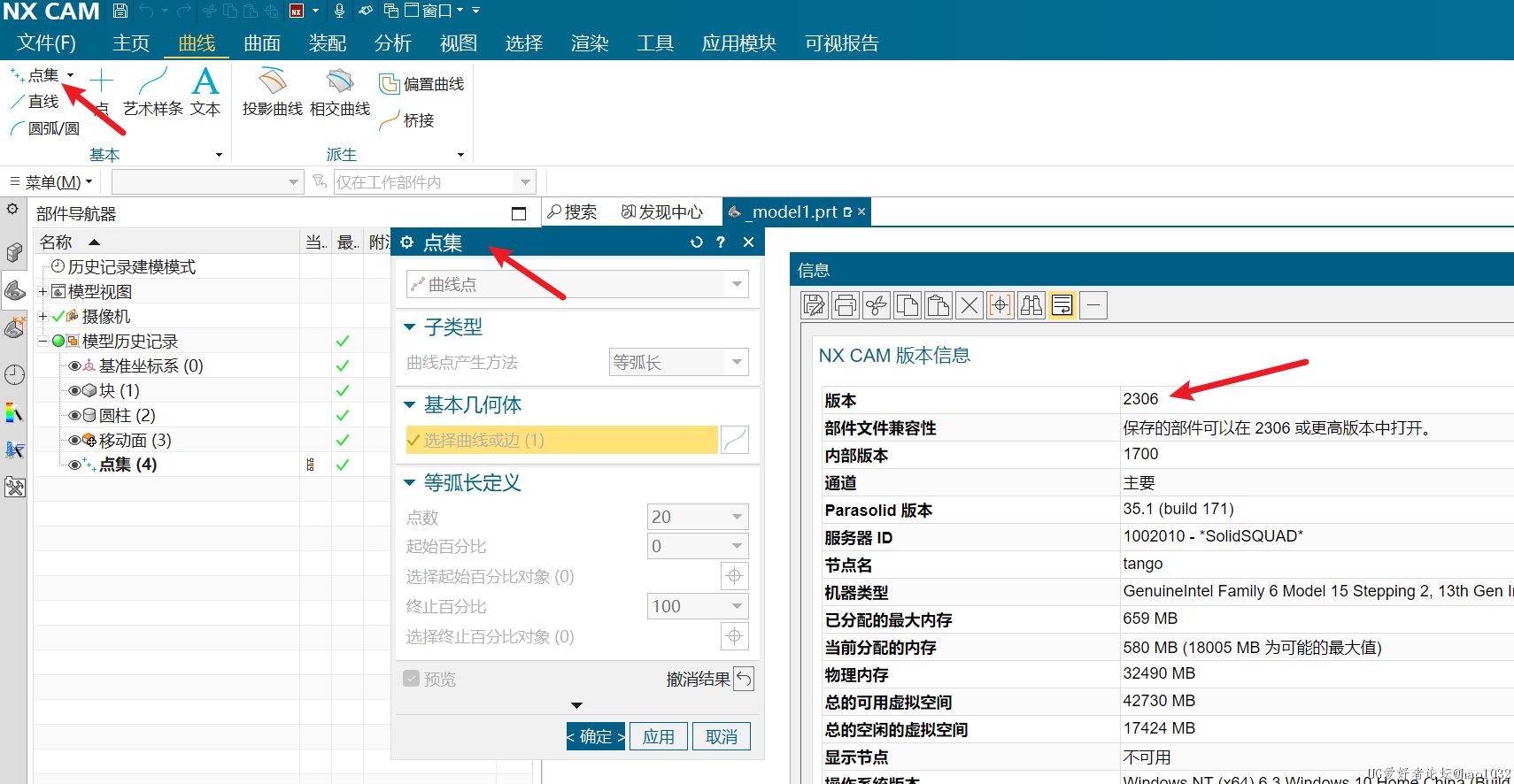Click the 取消 button

click(x=722, y=736)
